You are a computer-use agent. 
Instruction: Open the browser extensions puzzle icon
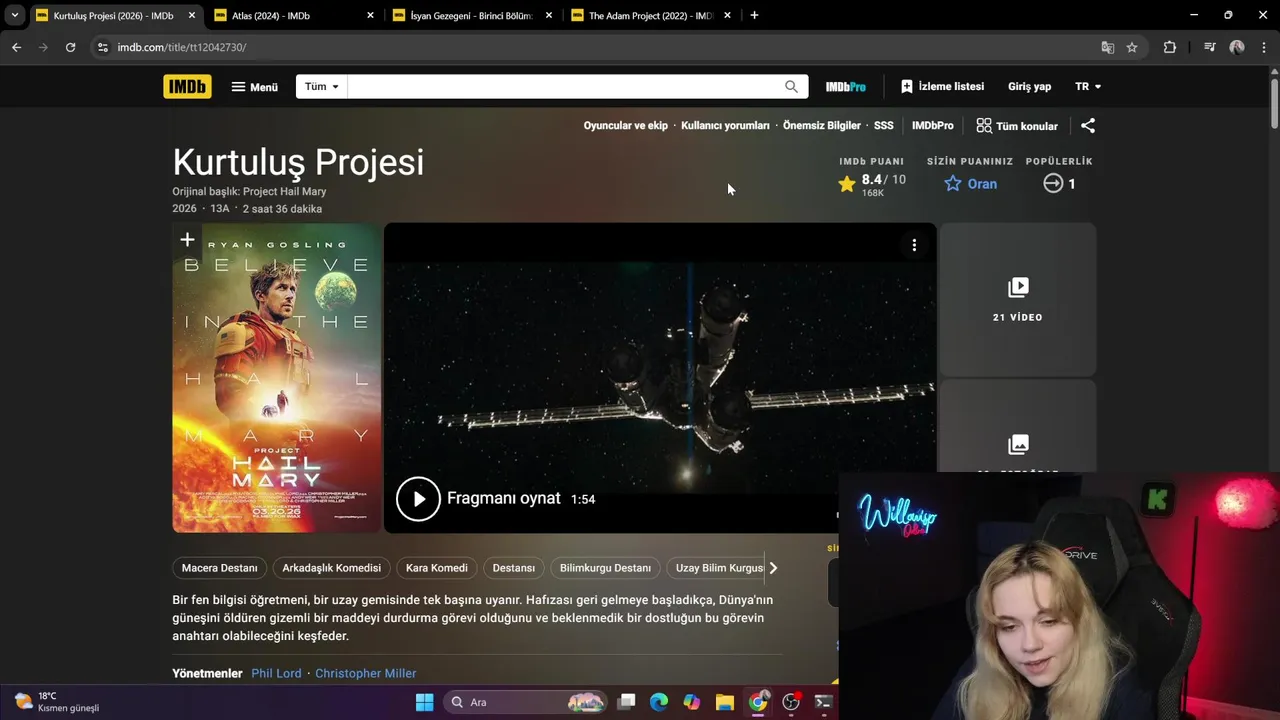[1169, 47]
